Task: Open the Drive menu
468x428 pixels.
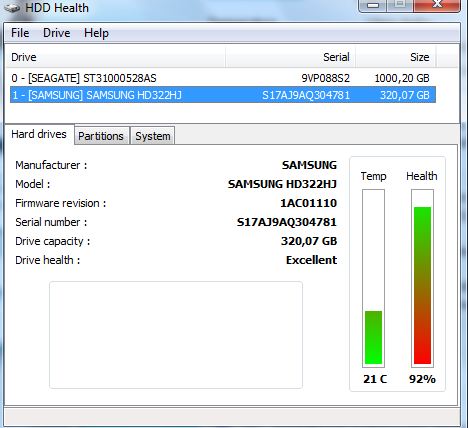Action: coord(57,33)
